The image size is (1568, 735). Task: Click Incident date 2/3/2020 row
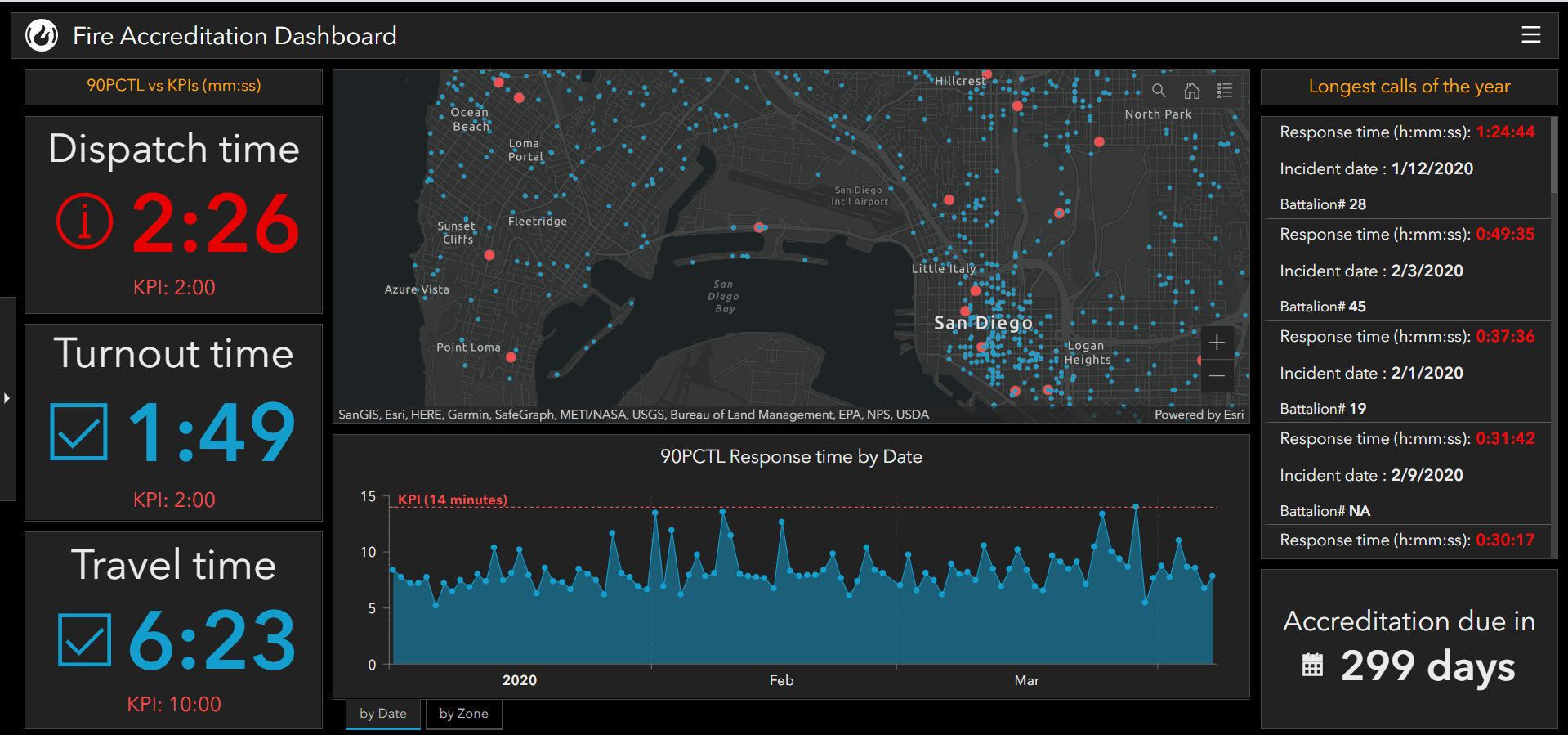point(1372,271)
